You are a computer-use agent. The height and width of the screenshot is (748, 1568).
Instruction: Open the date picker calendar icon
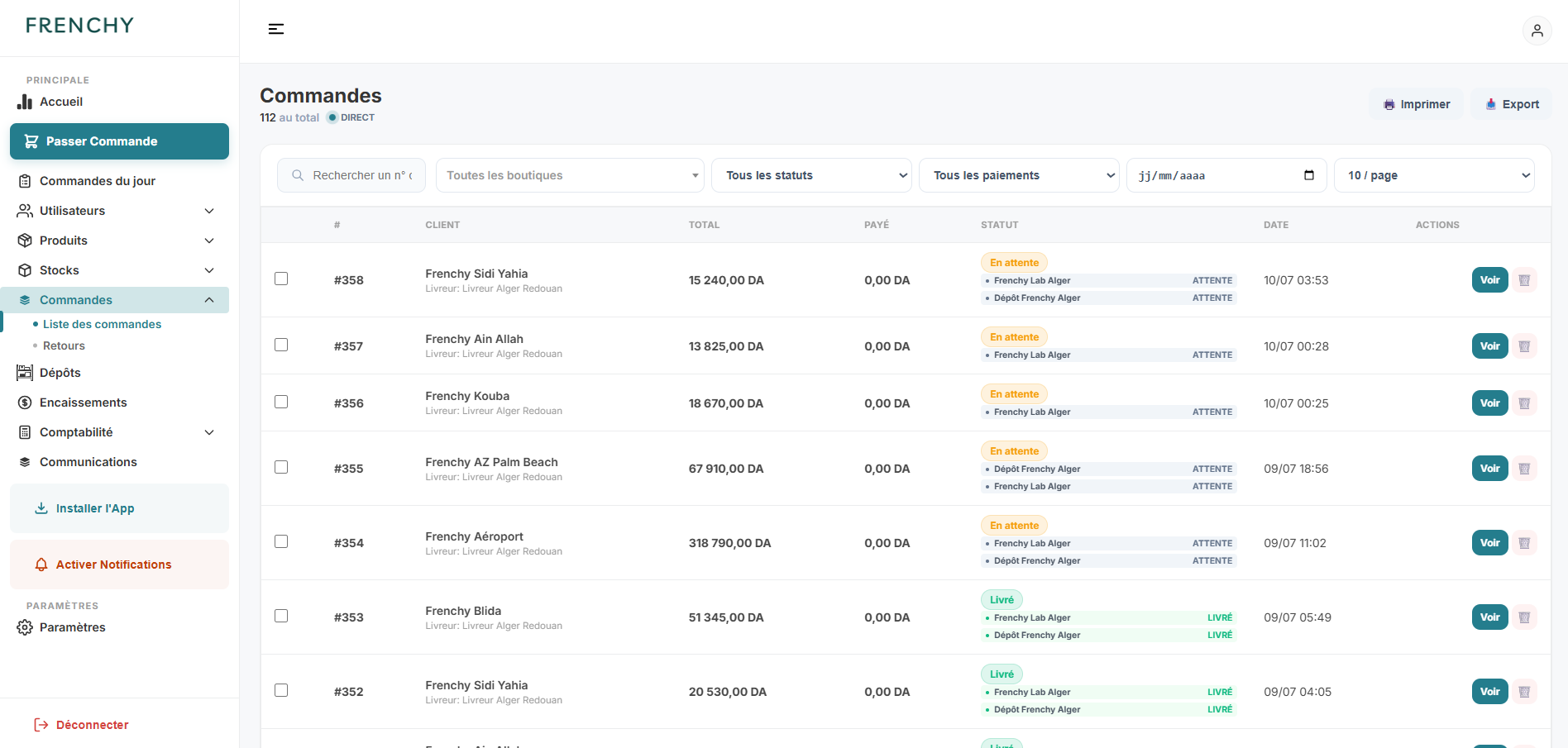tap(1308, 175)
